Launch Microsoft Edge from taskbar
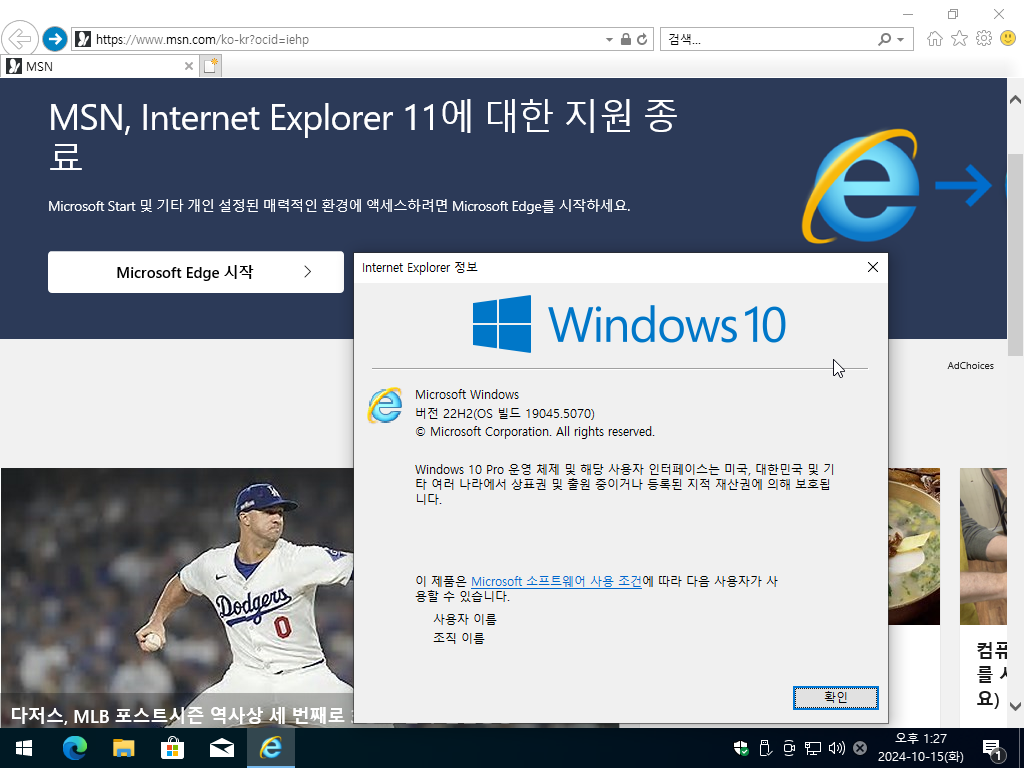This screenshot has width=1024, height=768. pyautogui.click(x=74, y=748)
